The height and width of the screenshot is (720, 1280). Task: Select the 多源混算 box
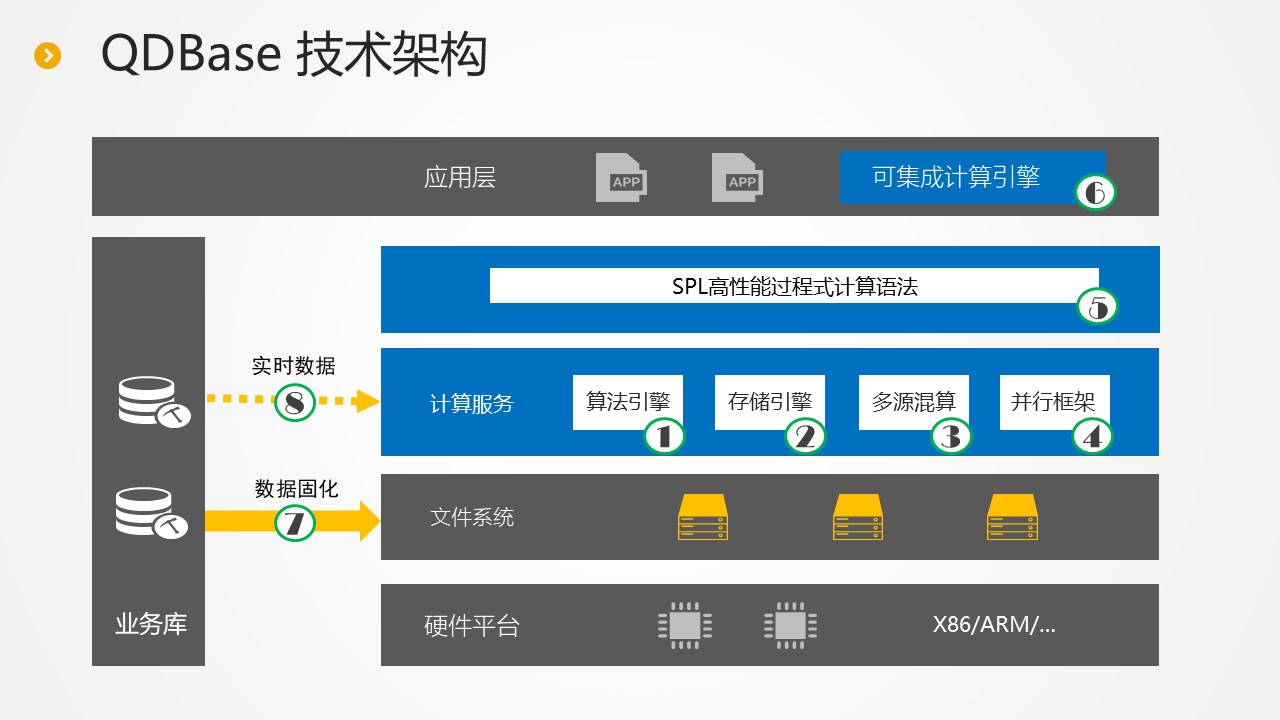point(914,402)
